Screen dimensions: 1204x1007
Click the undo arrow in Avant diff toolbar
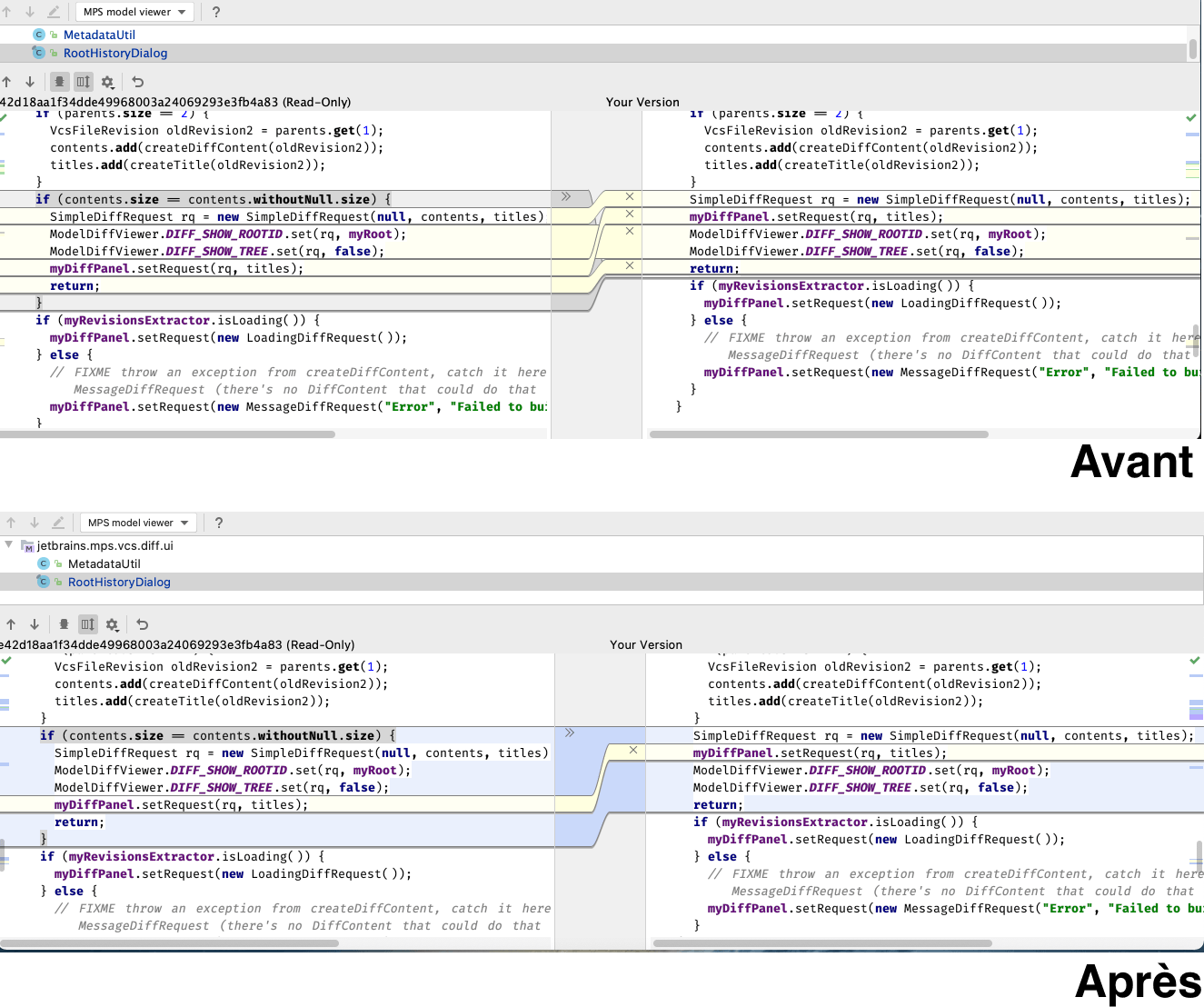138,82
